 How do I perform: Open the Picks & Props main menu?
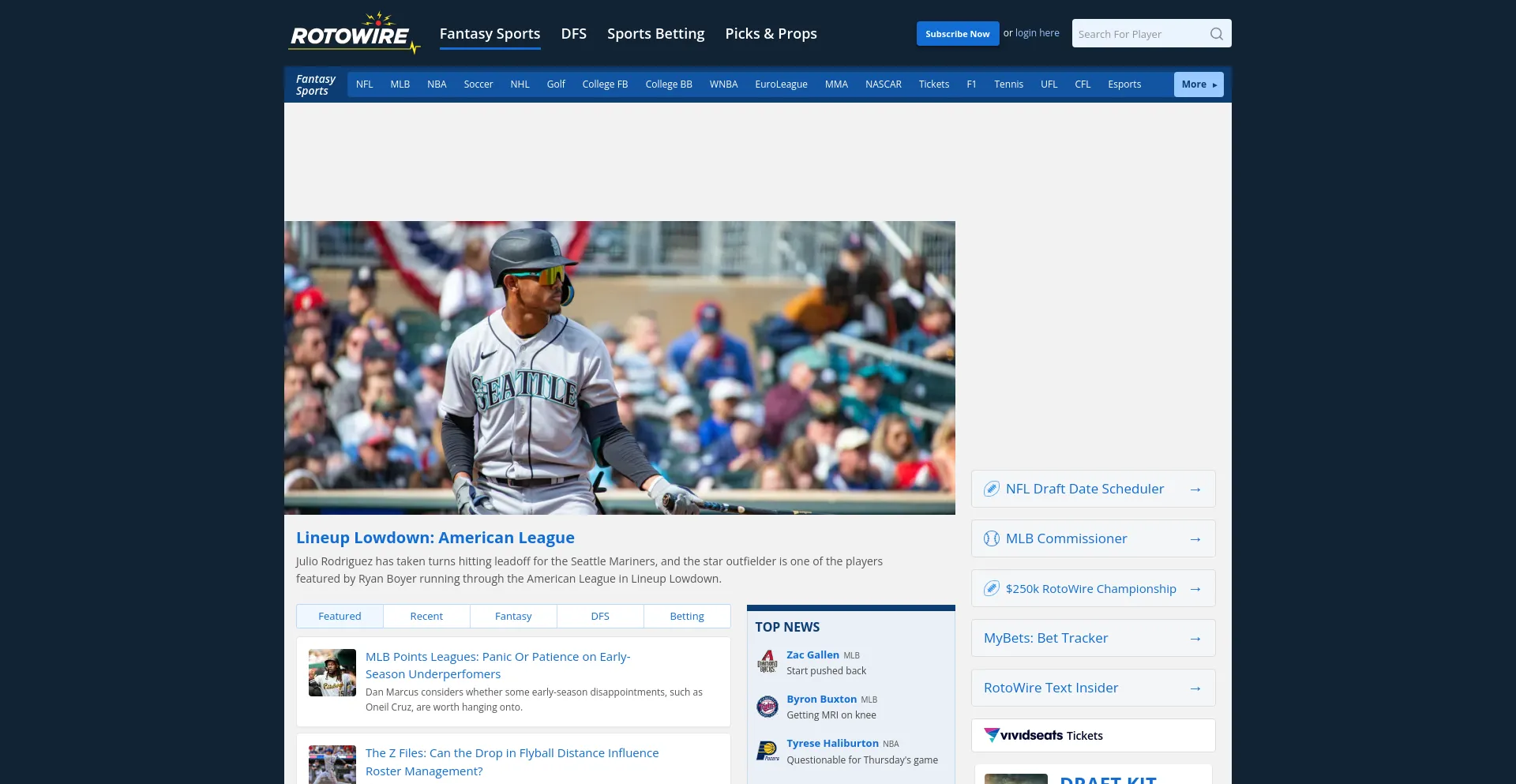[x=771, y=34]
